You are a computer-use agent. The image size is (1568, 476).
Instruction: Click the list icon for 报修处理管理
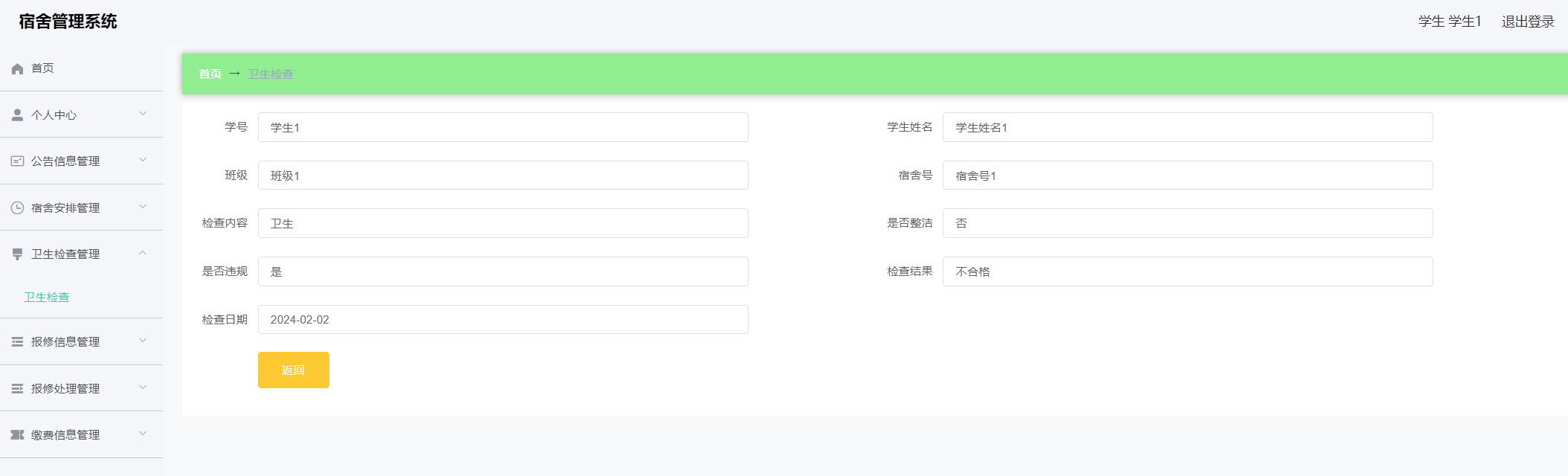click(17, 389)
